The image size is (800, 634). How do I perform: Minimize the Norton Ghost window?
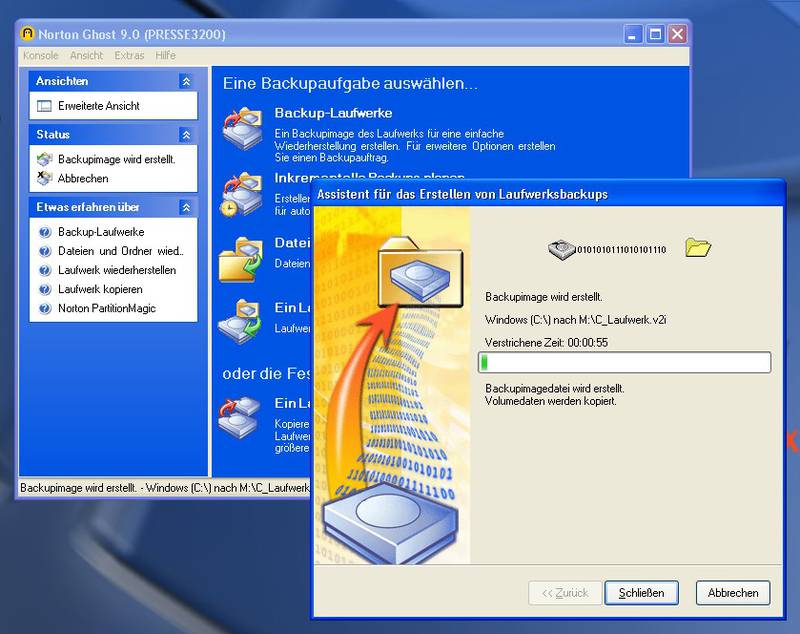633,35
